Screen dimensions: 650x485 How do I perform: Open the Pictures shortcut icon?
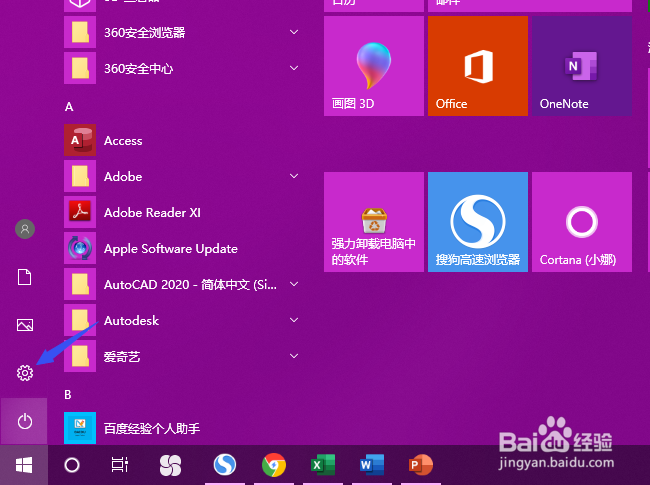25,325
